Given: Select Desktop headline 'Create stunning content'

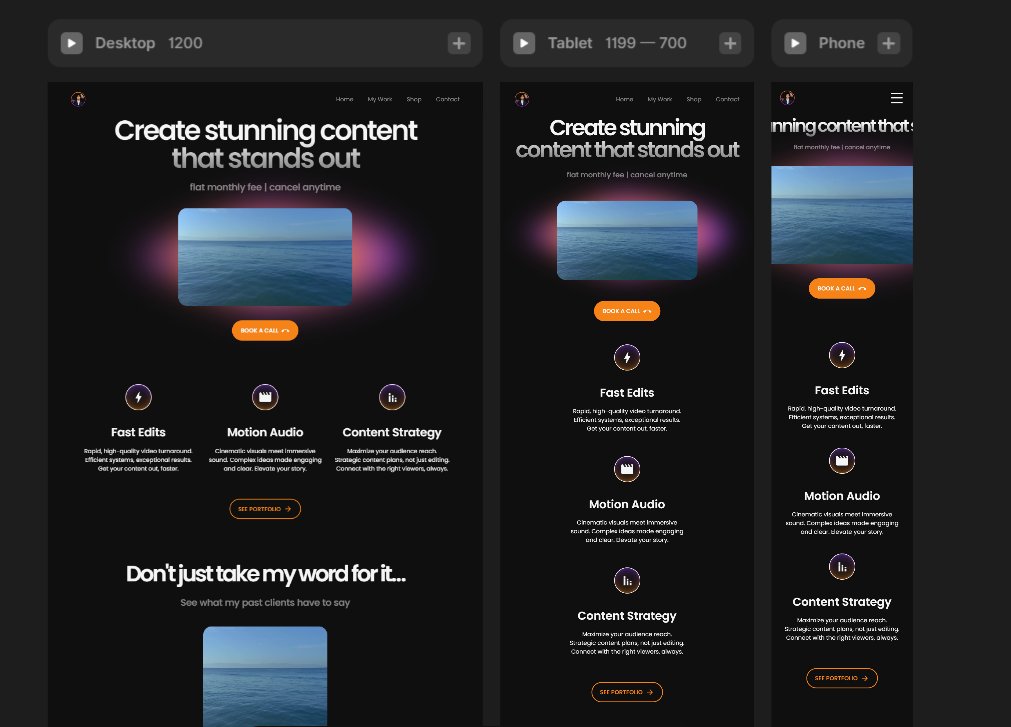Looking at the screenshot, I should (265, 131).
